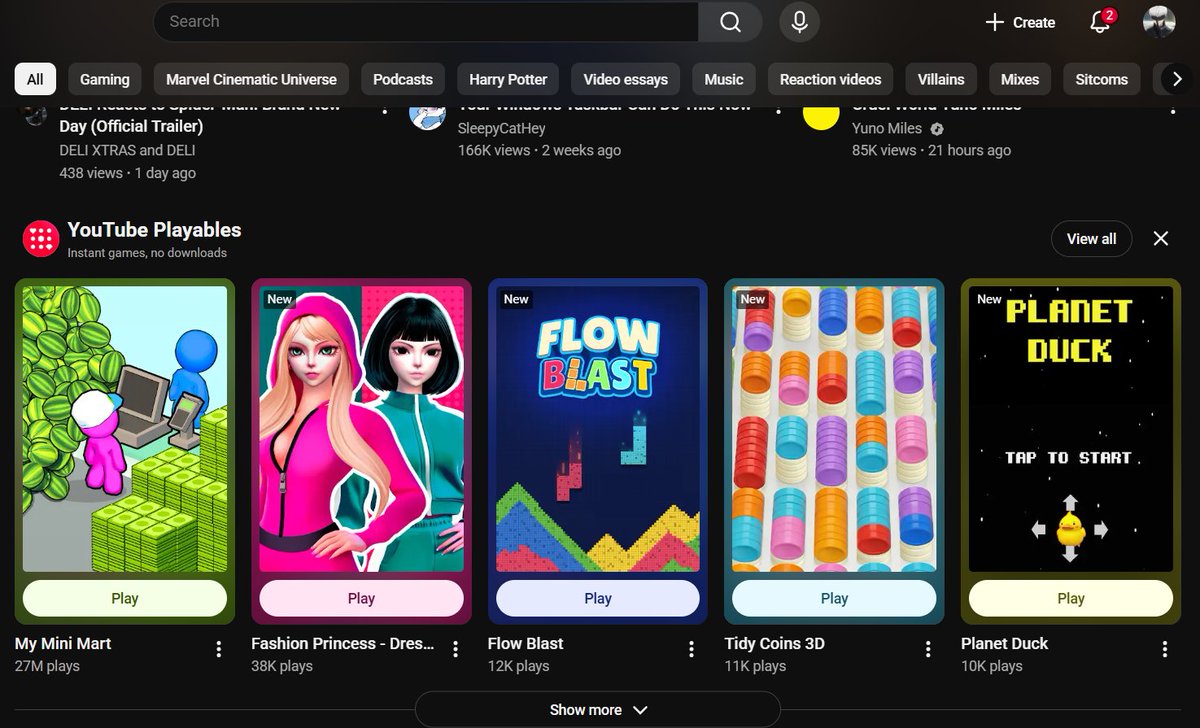
Task: Select the Music filter chip
Action: click(x=724, y=79)
